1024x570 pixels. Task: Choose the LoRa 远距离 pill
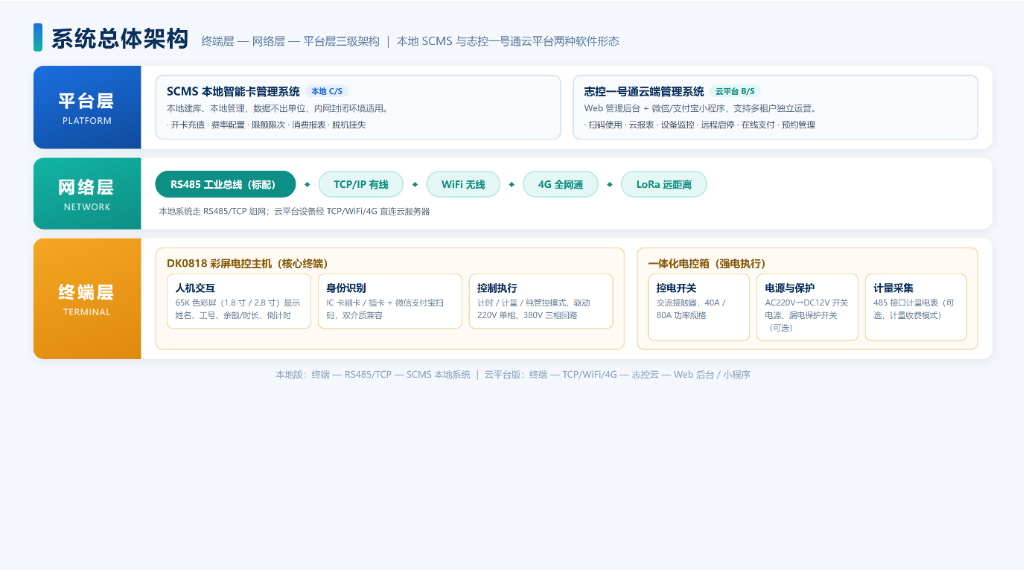click(664, 184)
